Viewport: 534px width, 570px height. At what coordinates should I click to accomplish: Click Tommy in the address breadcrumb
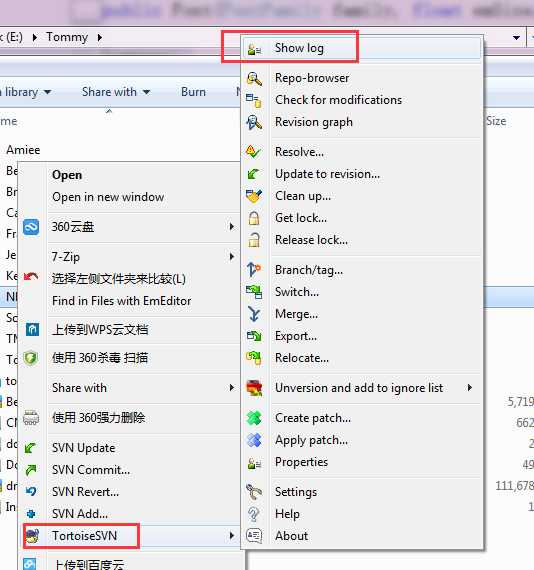pyautogui.click(x=67, y=37)
